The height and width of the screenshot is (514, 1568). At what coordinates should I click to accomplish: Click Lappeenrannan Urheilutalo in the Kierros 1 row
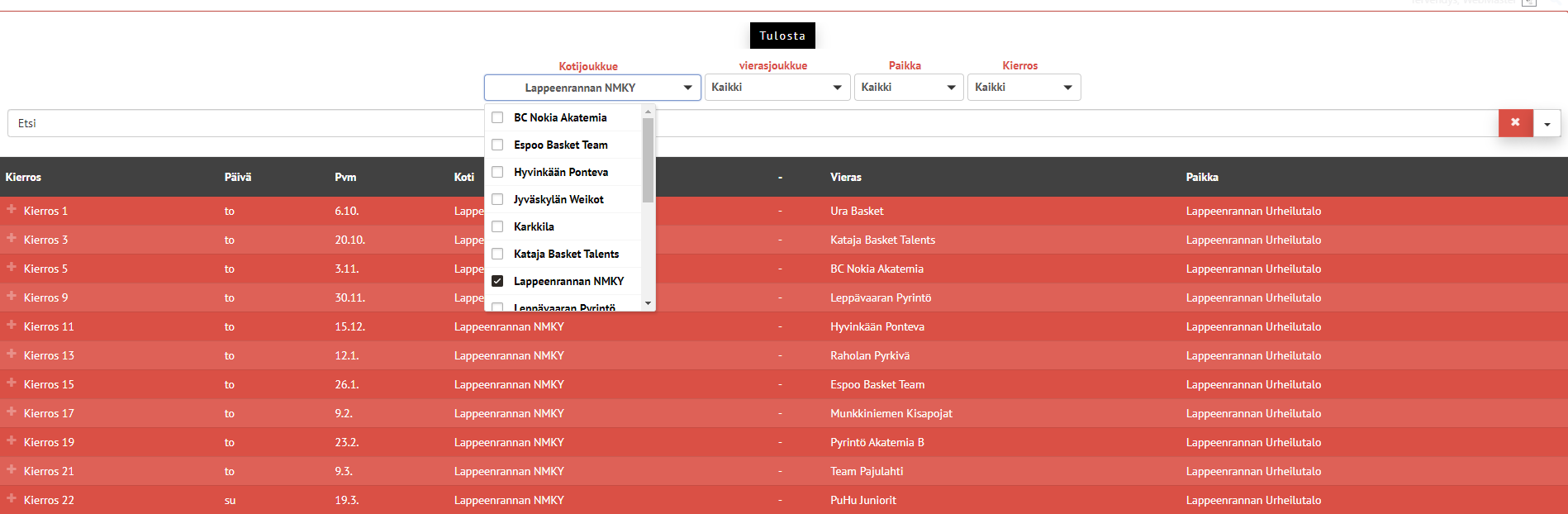tap(1253, 211)
